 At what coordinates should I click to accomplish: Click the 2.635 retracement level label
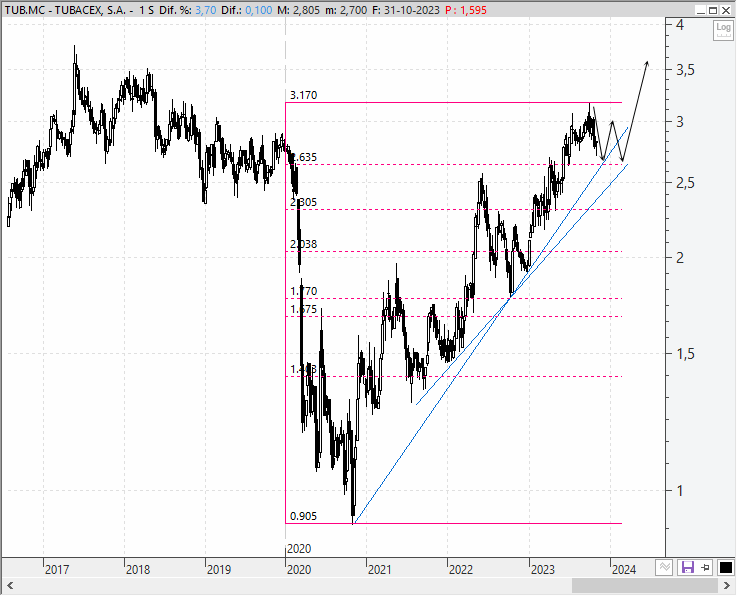[x=304, y=157]
